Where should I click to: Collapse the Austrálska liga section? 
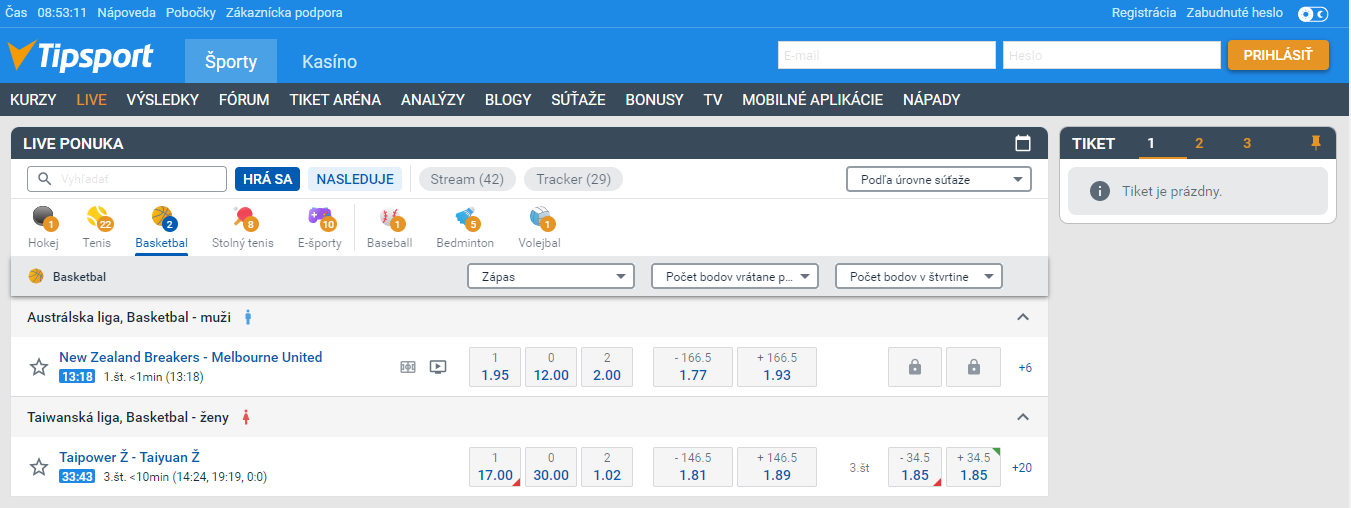click(1022, 317)
